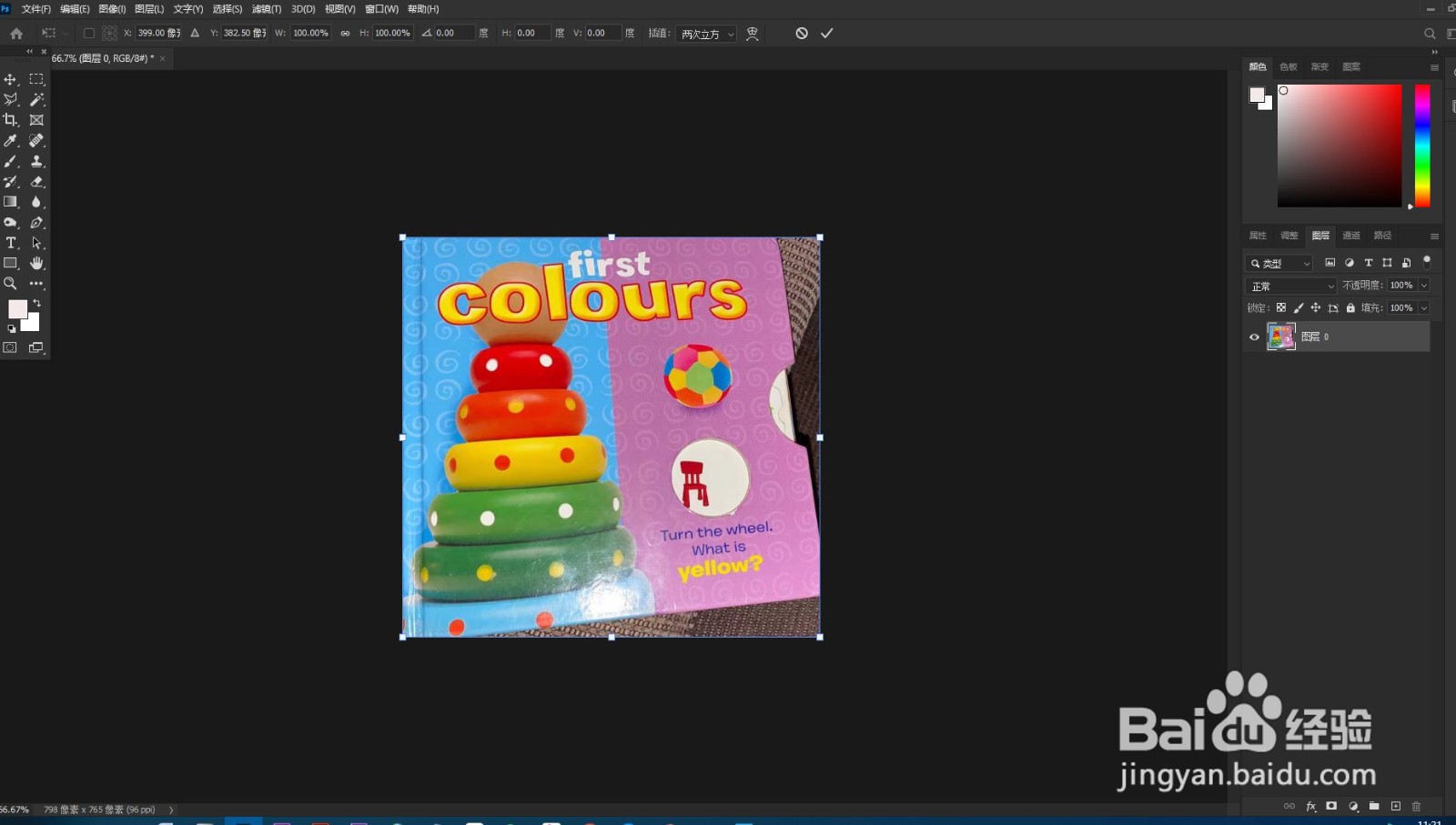
Task: Open Color panel options menu
Action: pyautogui.click(x=1434, y=67)
